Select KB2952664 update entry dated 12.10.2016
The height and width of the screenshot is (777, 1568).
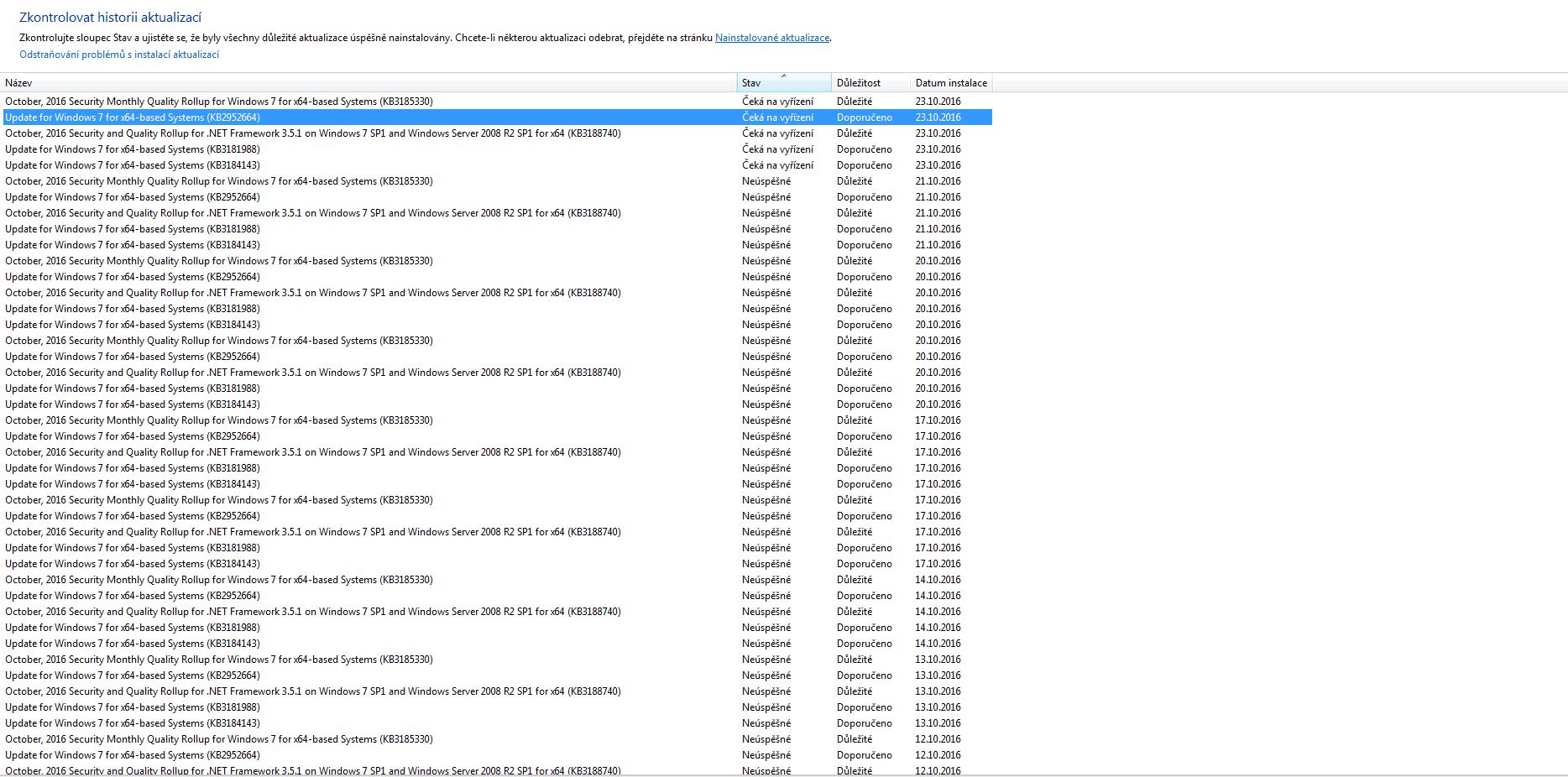click(498, 755)
